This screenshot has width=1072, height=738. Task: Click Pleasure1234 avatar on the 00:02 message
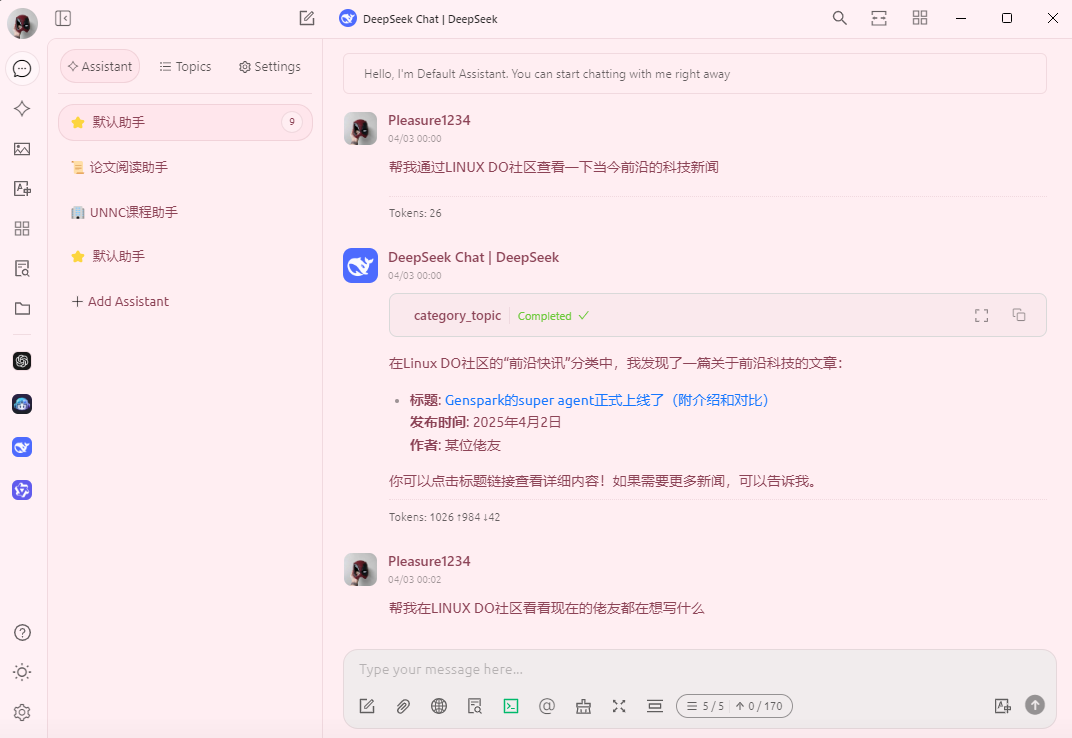click(360, 570)
